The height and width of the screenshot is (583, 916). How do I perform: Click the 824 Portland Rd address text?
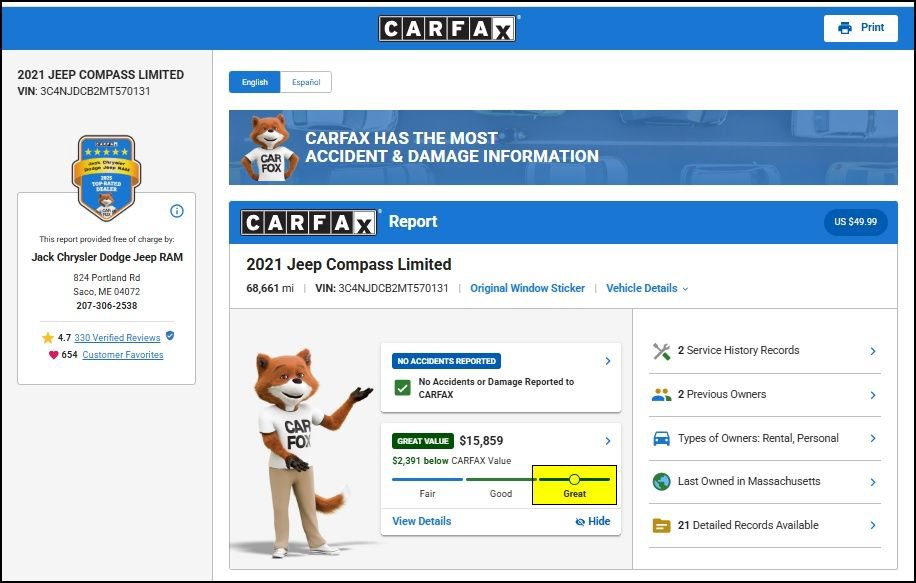pos(107,277)
